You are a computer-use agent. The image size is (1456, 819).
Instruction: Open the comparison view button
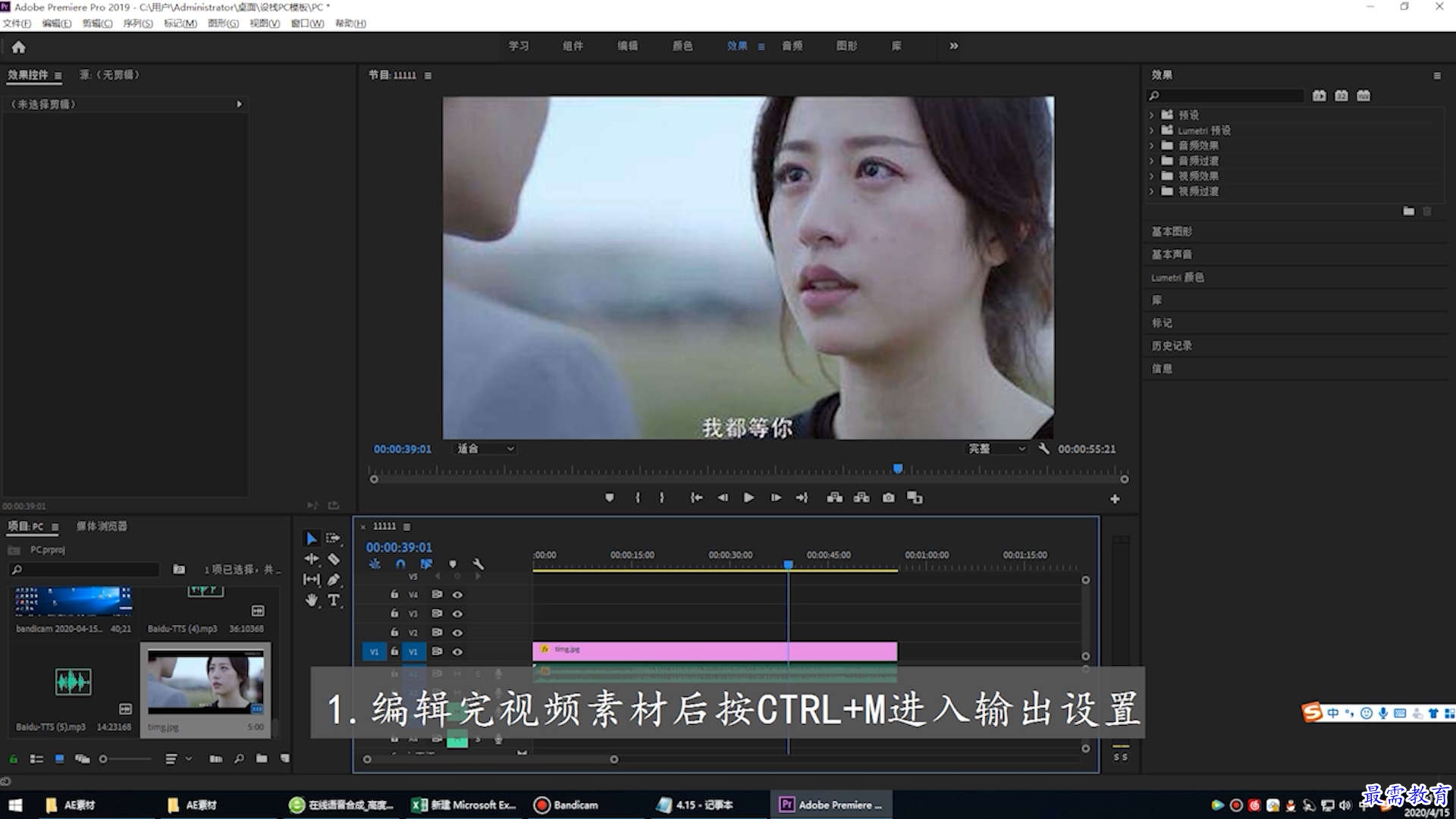click(x=915, y=497)
